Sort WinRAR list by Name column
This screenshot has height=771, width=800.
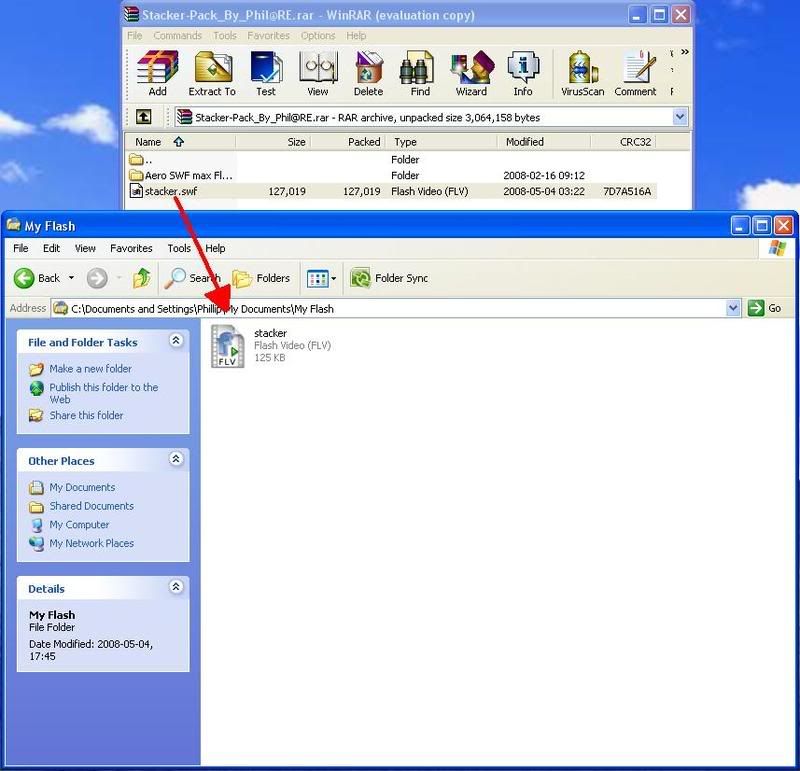[180, 142]
